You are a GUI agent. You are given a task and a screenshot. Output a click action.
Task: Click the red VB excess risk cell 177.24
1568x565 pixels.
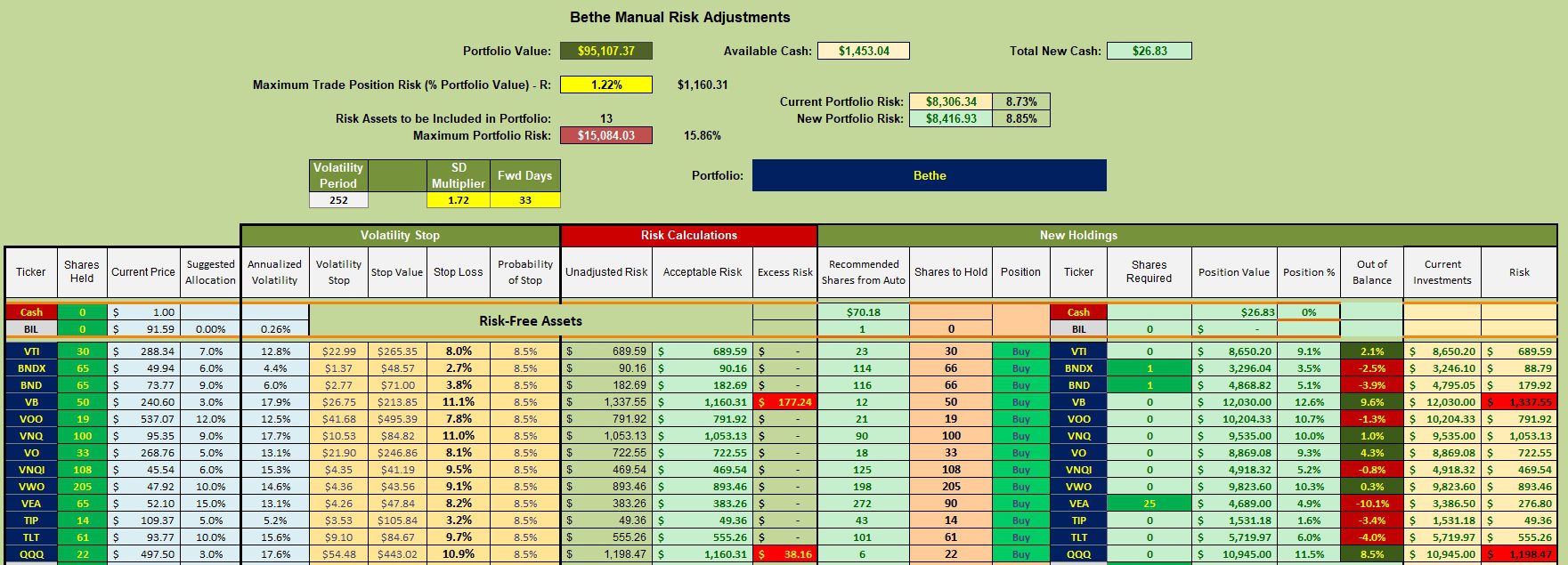[784, 402]
